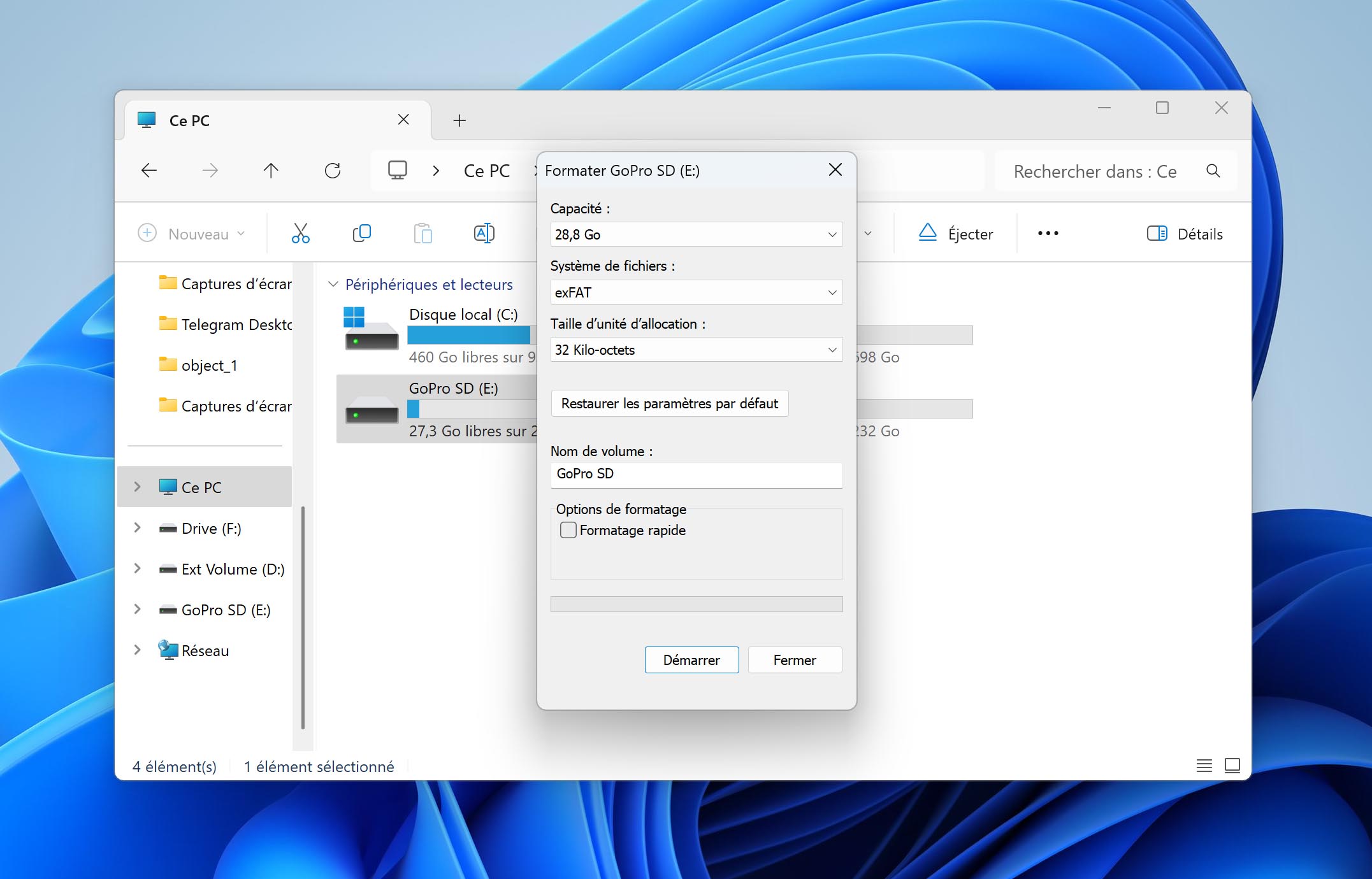1372x879 pixels.
Task: Collapse Périphériques et lecteurs group
Action: [333, 284]
